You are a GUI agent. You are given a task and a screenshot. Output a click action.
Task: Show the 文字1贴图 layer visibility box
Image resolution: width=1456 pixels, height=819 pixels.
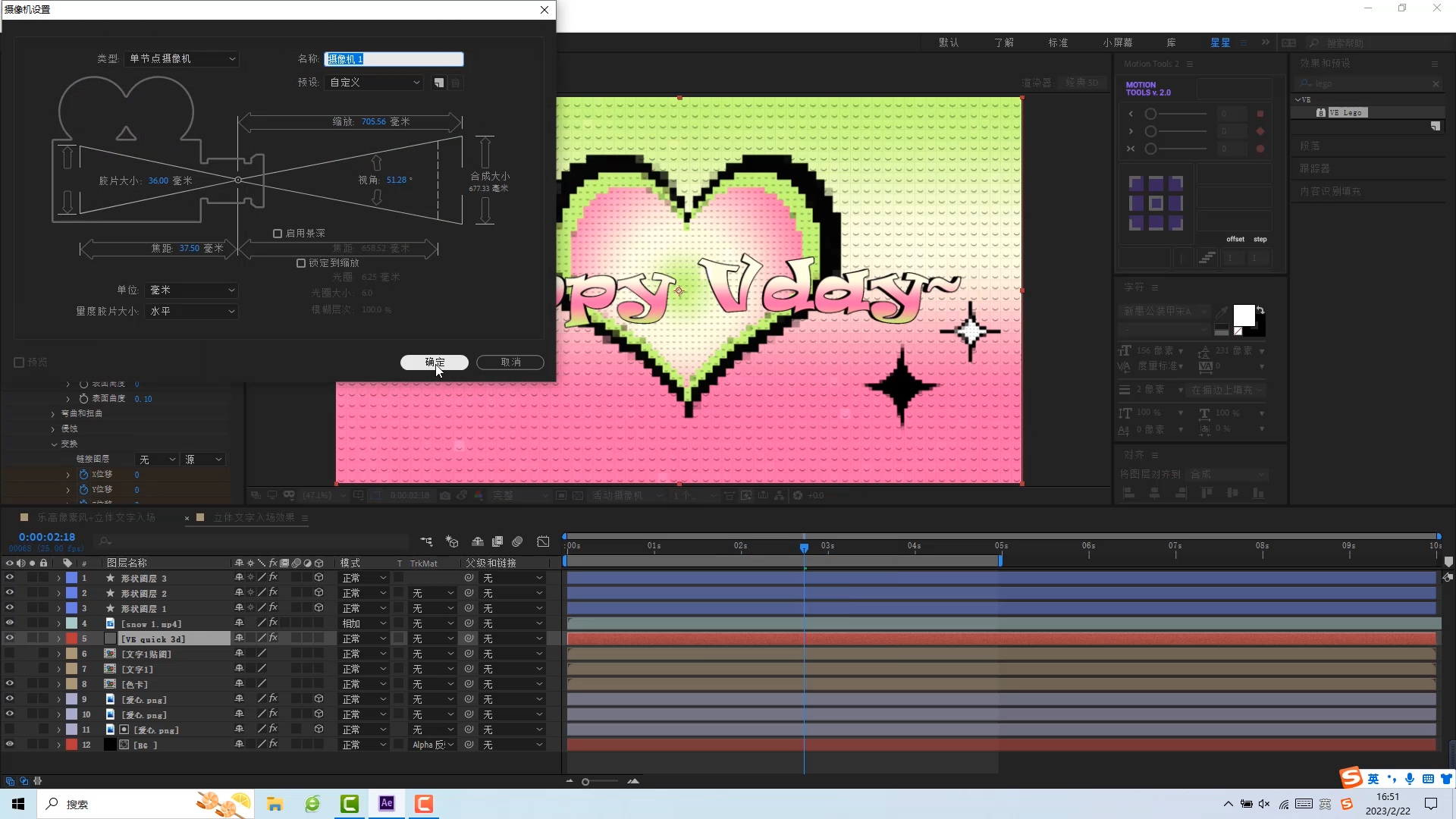pos(10,654)
